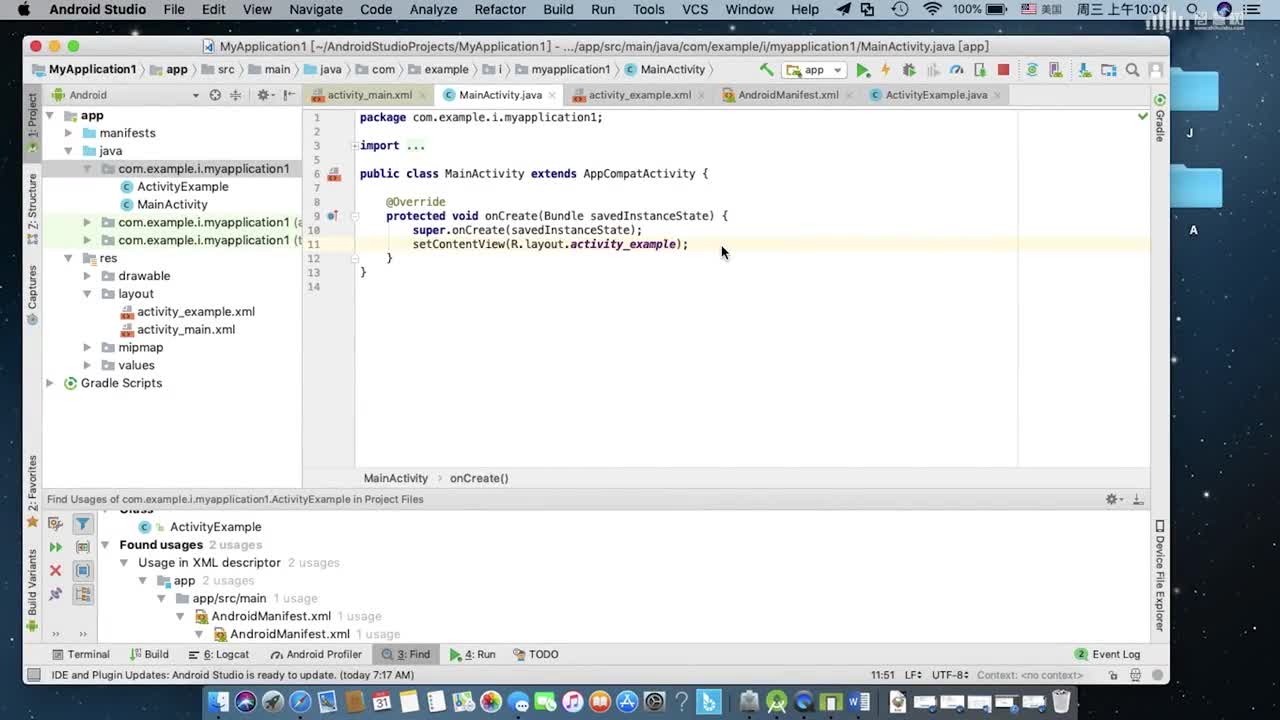
Task: Click the scroll-from-source target icon in Project panel
Action: 214,95
